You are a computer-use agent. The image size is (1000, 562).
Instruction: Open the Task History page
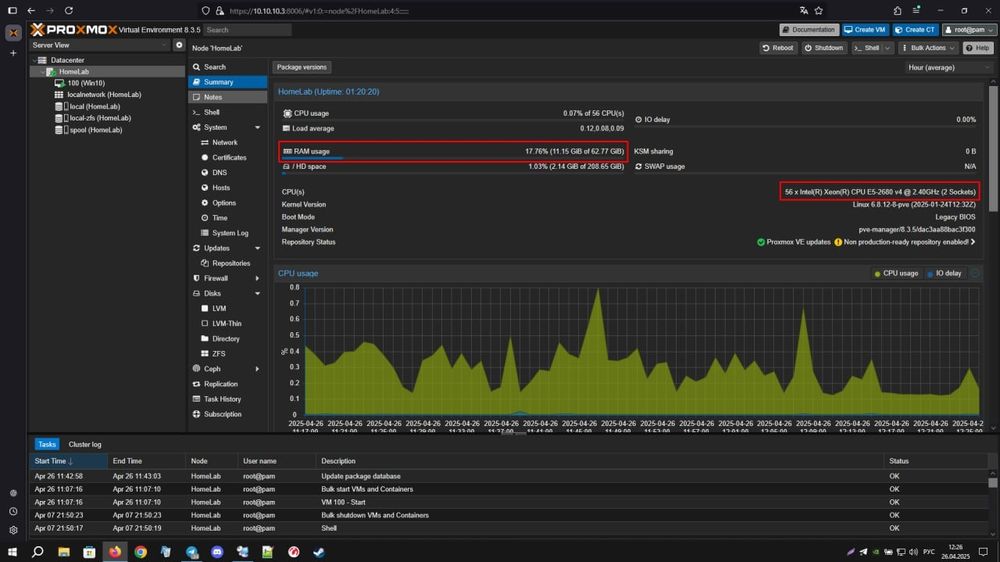[x=222, y=399]
